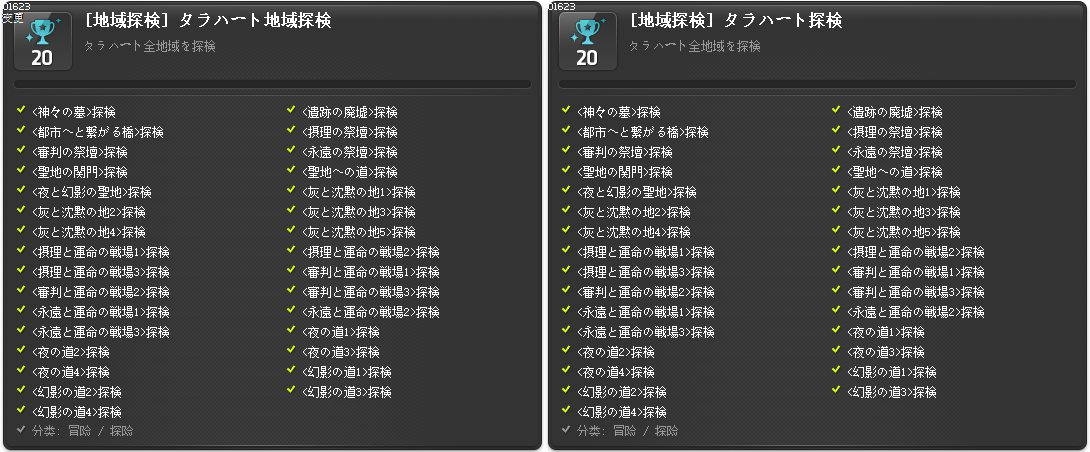Open the [地域探検] タラハート探検 title
Image resolution: width=1090 pixels, height=452 pixels.
(x=735, y=21)
